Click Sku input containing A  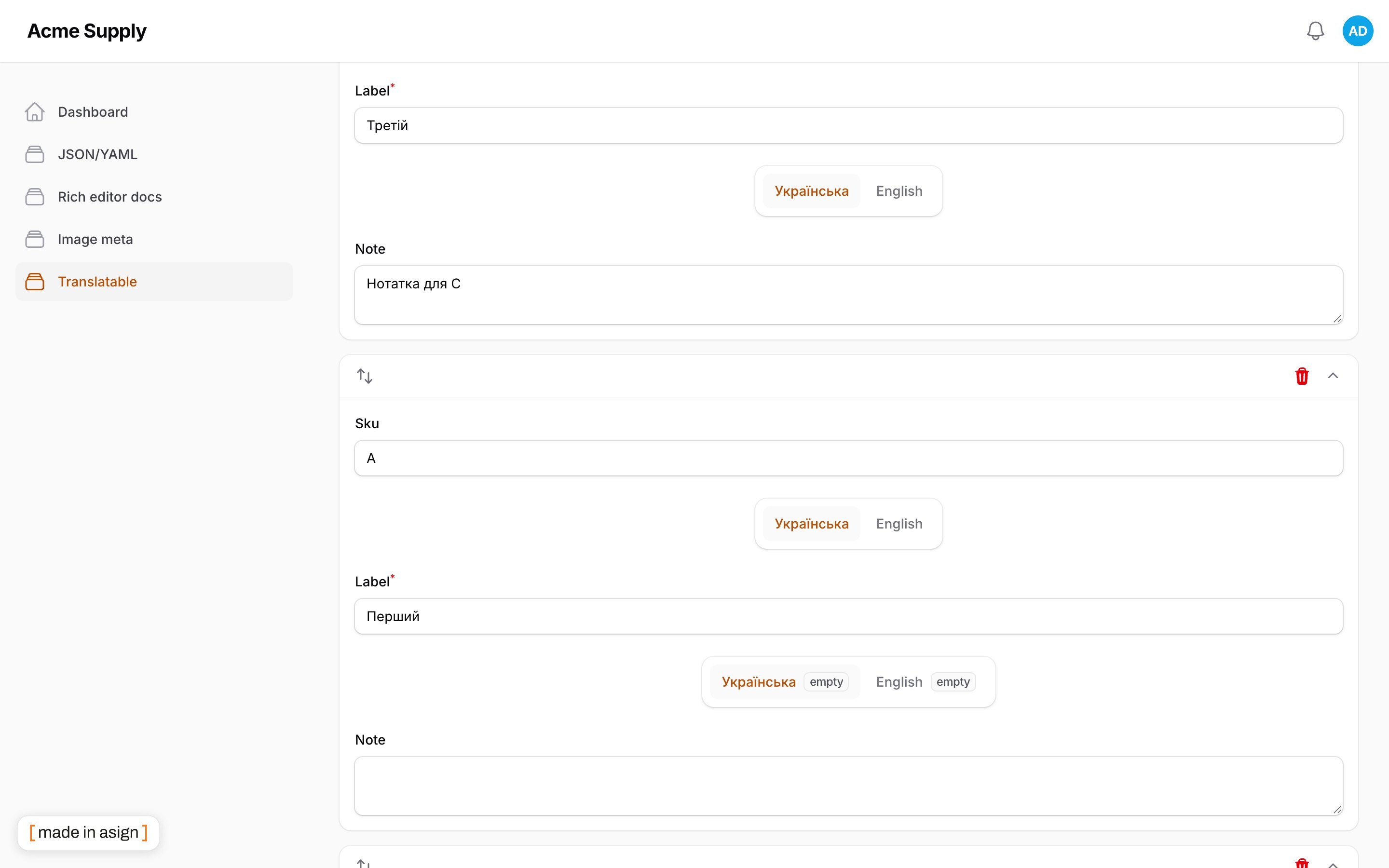848,458
